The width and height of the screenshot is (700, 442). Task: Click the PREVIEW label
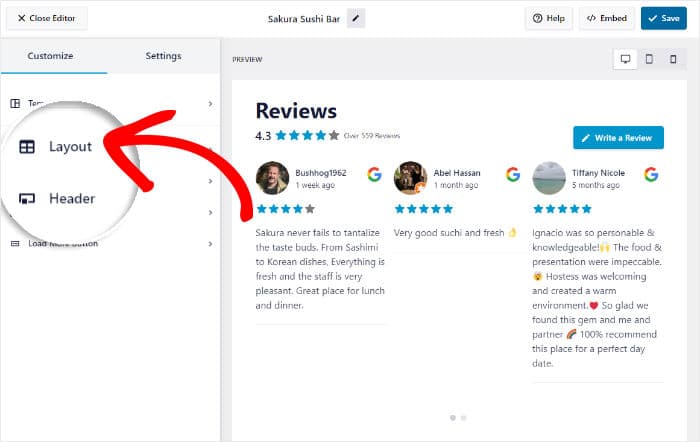click(247, 59)
